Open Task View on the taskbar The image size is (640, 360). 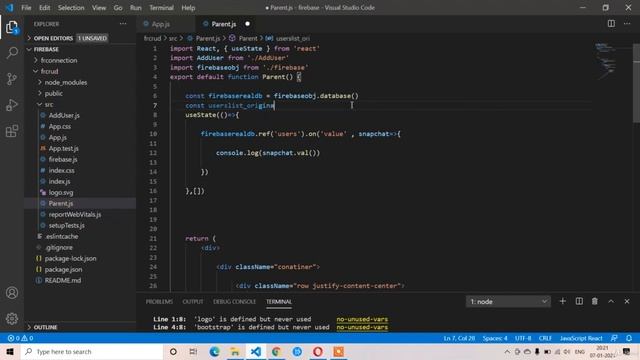point(193,351)
